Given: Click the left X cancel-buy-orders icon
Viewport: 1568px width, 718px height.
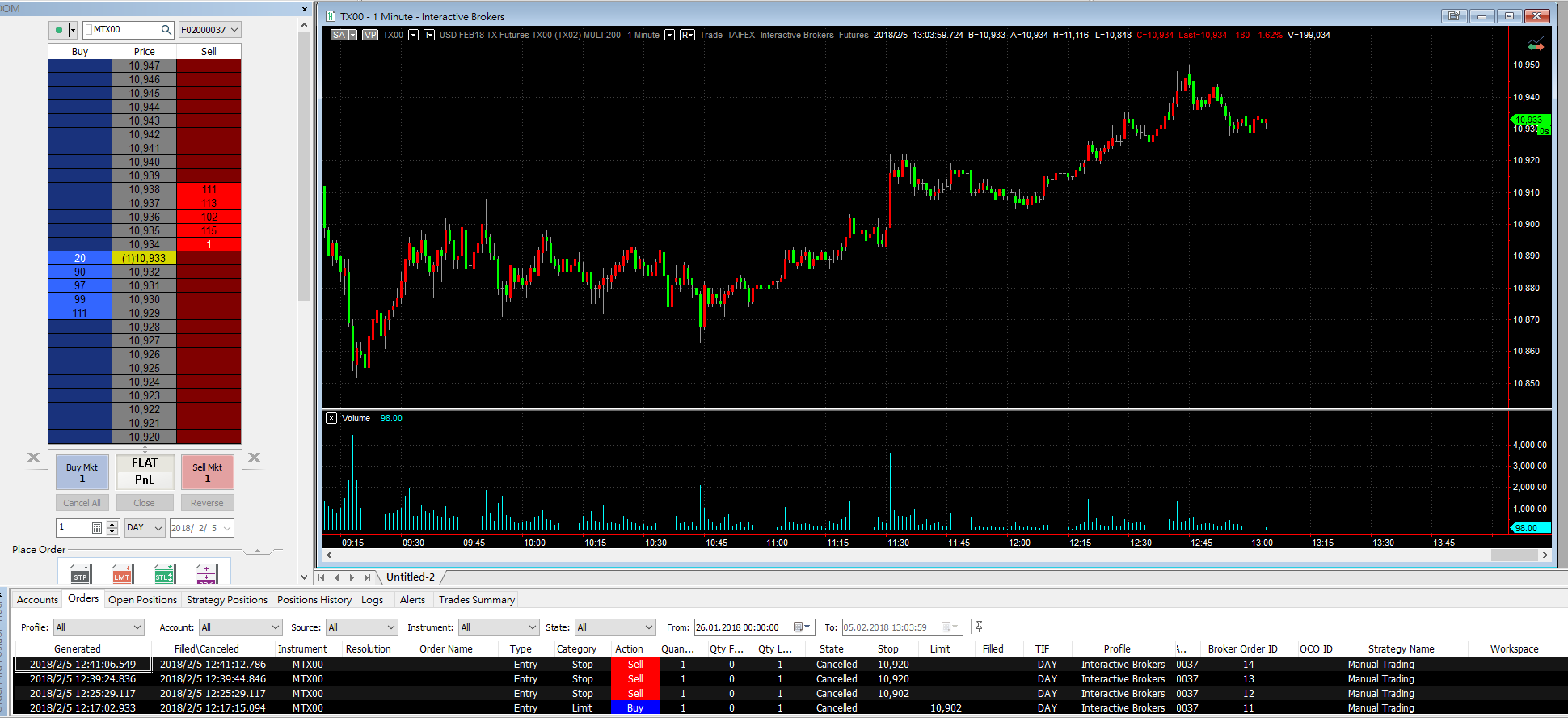Looking at the screenshot, I should (x=33, y=458).
